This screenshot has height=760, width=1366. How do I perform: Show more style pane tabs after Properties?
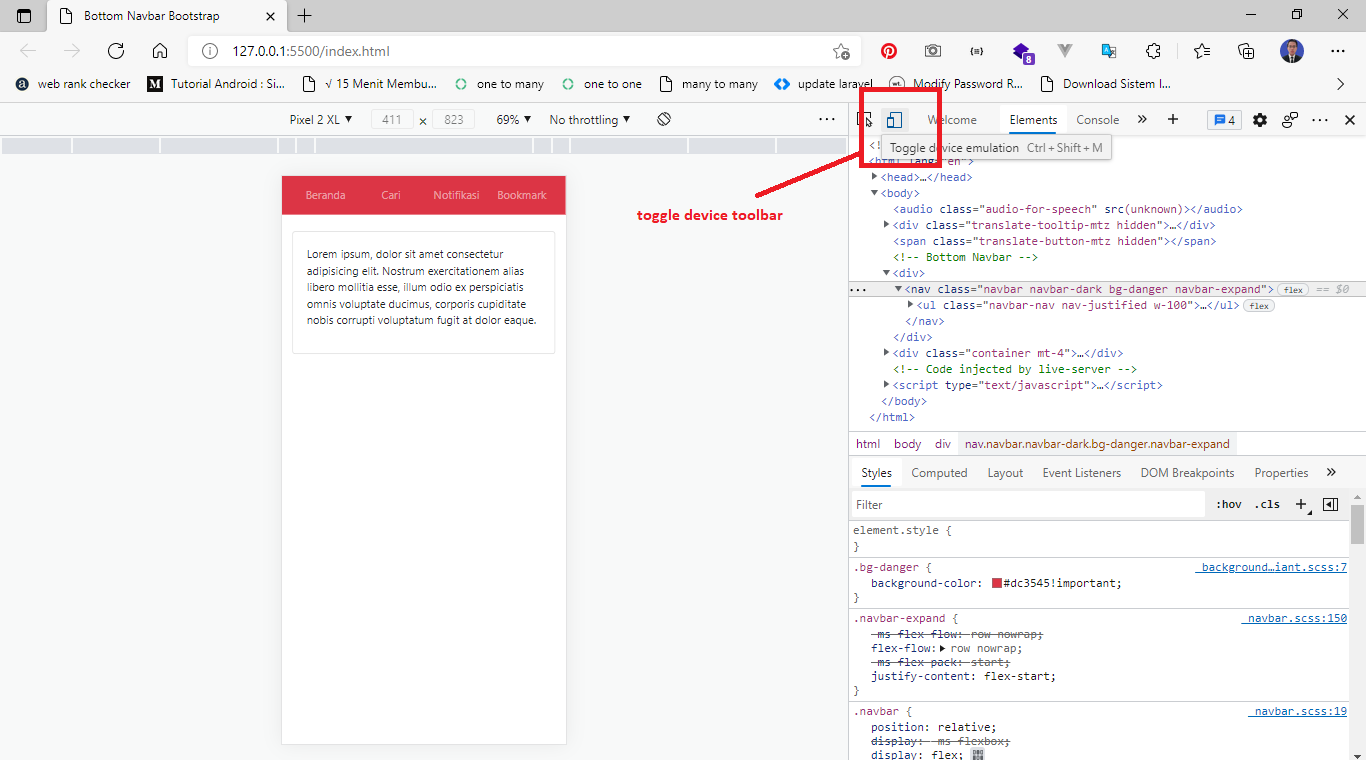[1331, 472]
